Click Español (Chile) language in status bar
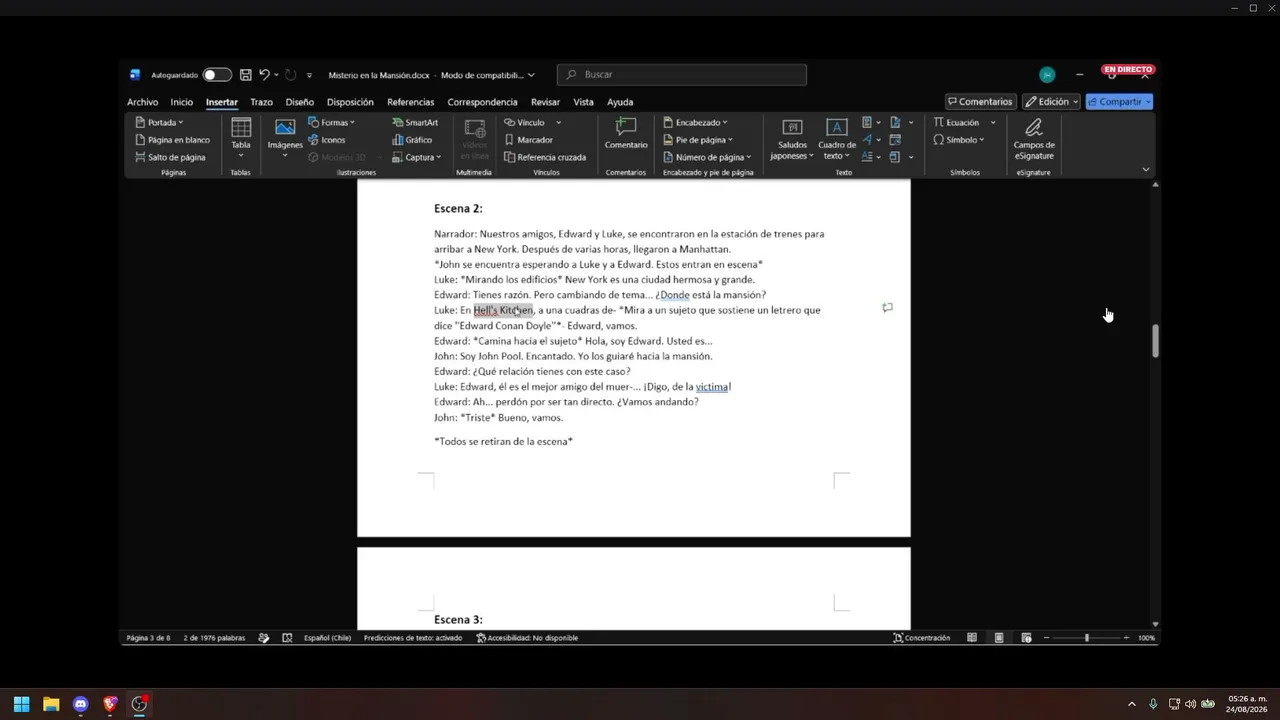The height and width of the screenshot is (720, 1280). pyautogui.click(x=327, y=638)
